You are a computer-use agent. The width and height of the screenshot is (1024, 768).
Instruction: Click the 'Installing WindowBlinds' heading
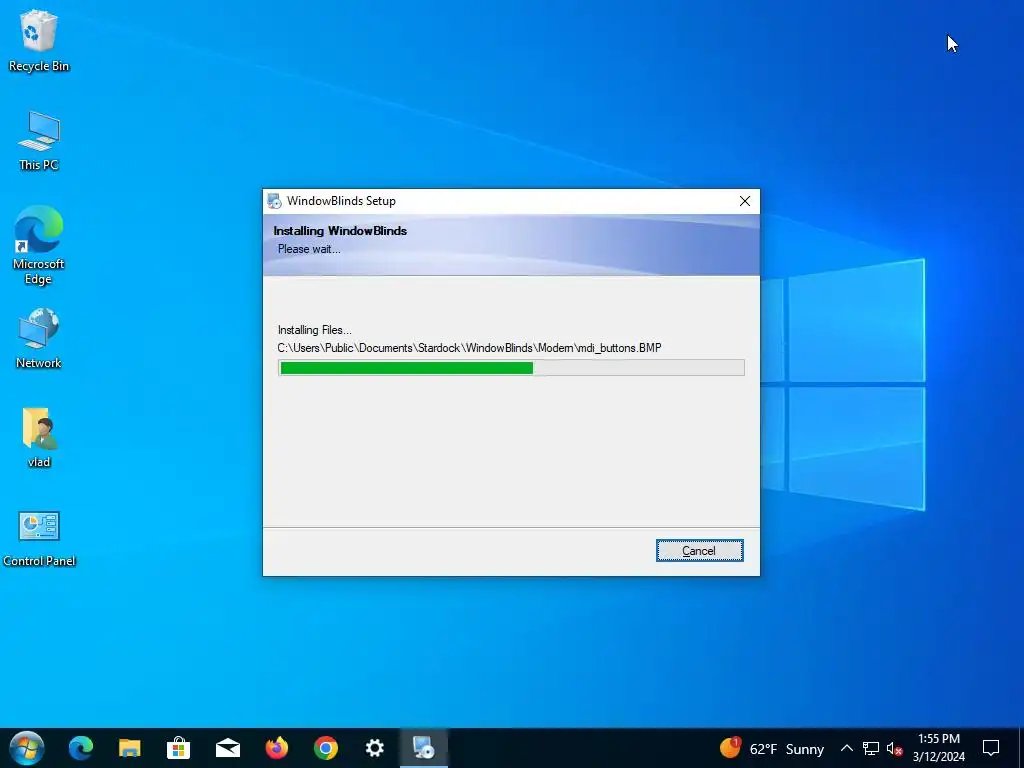click(x=340, y=231)
